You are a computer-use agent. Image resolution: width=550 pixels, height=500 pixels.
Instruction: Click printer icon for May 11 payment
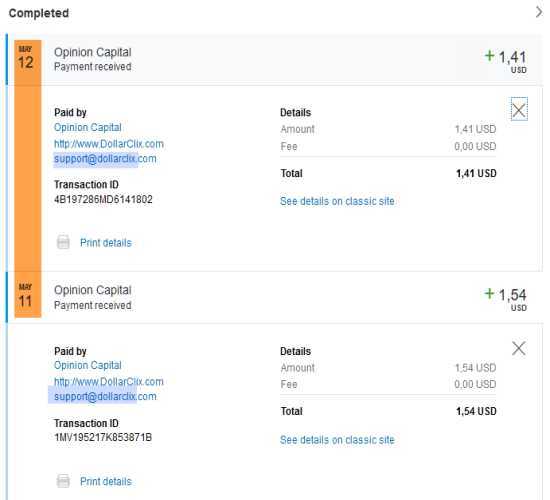(63, 481)
